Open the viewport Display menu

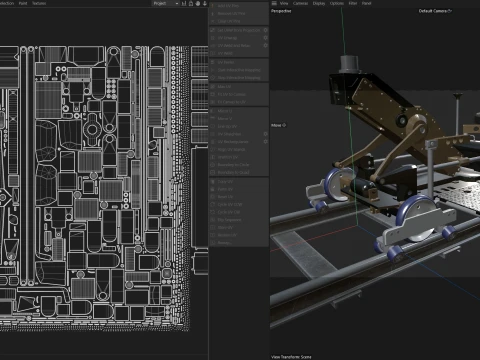319,3
